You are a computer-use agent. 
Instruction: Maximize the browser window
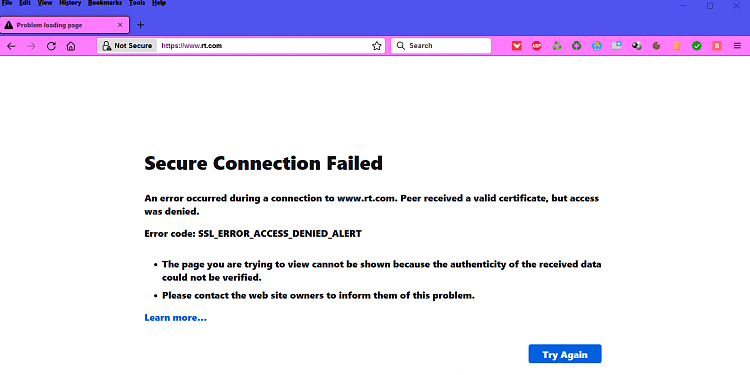pyautogui.click(x=710, y=6)
